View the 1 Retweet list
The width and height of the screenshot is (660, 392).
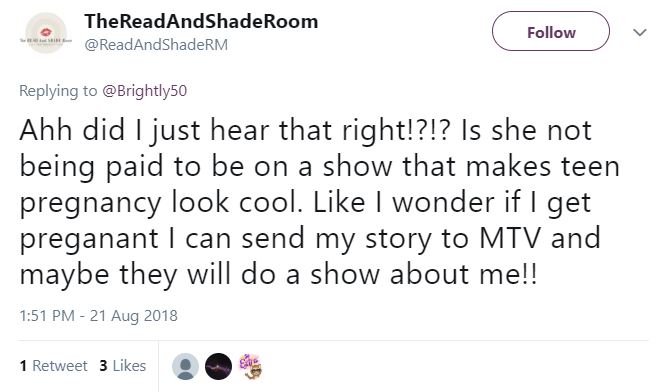(53, 365)
